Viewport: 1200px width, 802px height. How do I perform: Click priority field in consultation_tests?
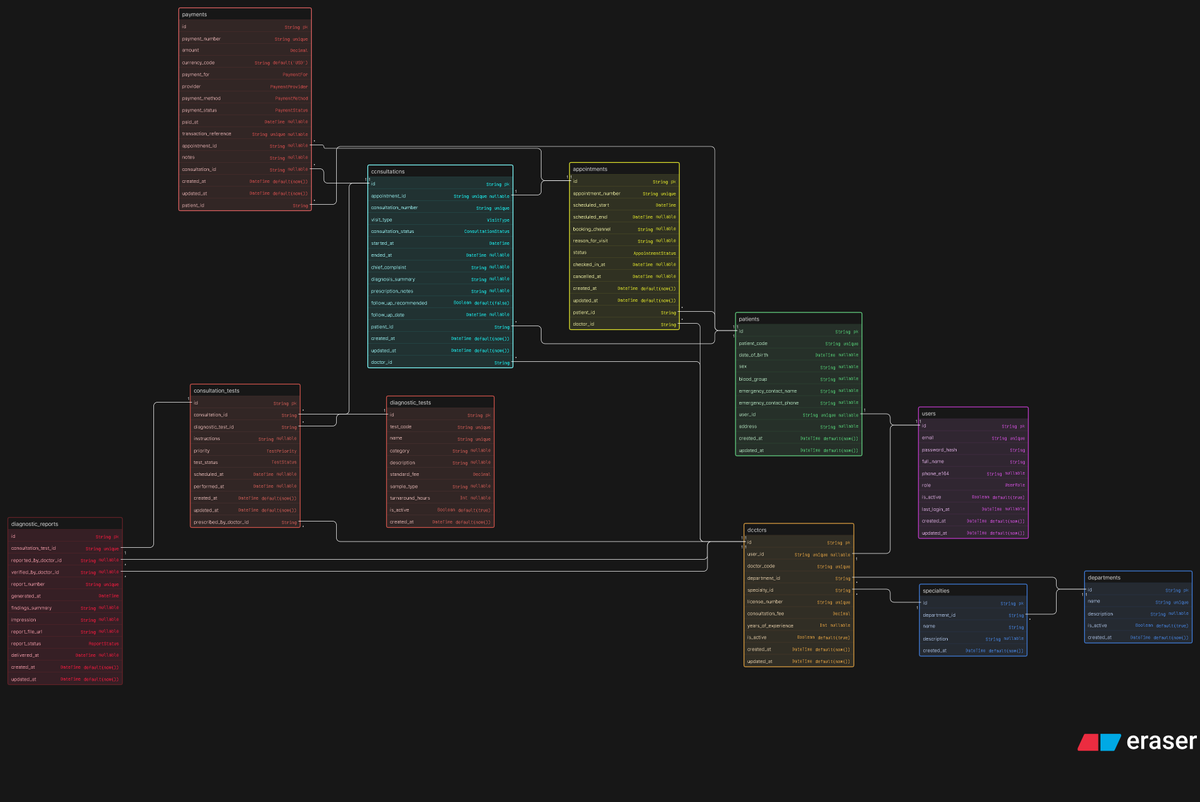[x=245, y=451]
